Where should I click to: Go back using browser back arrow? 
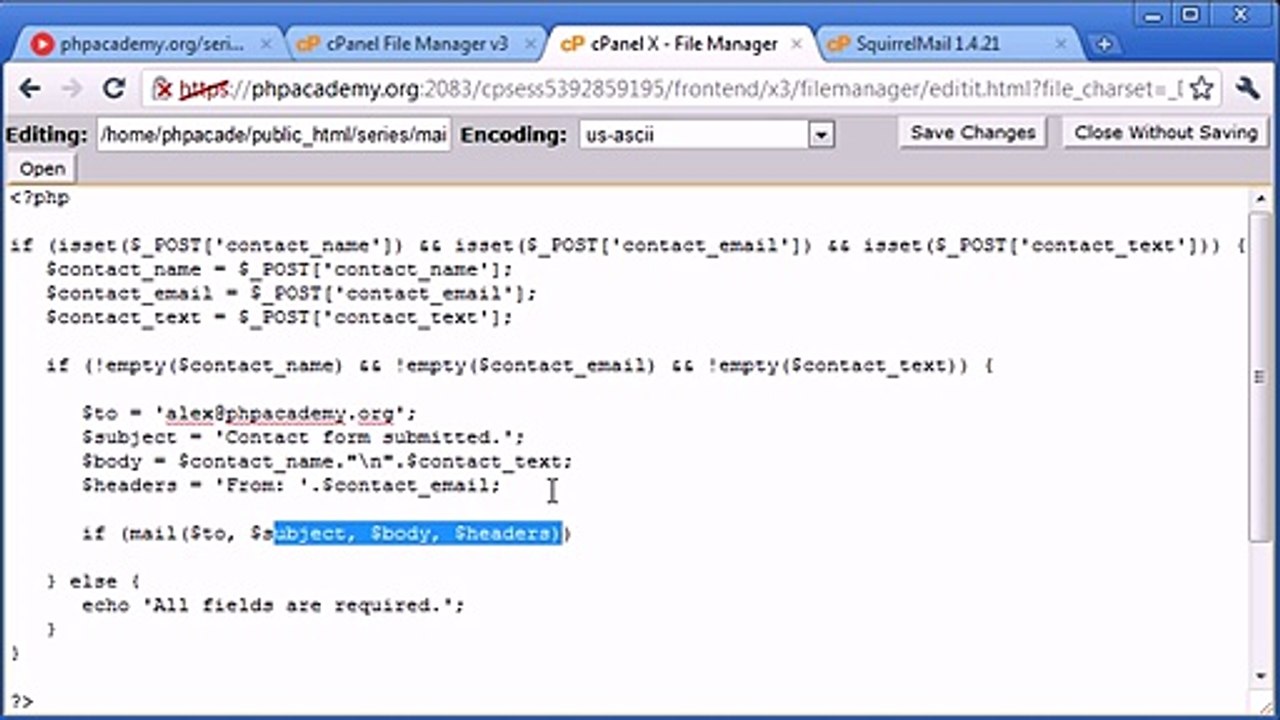click(x=30, y=89)
